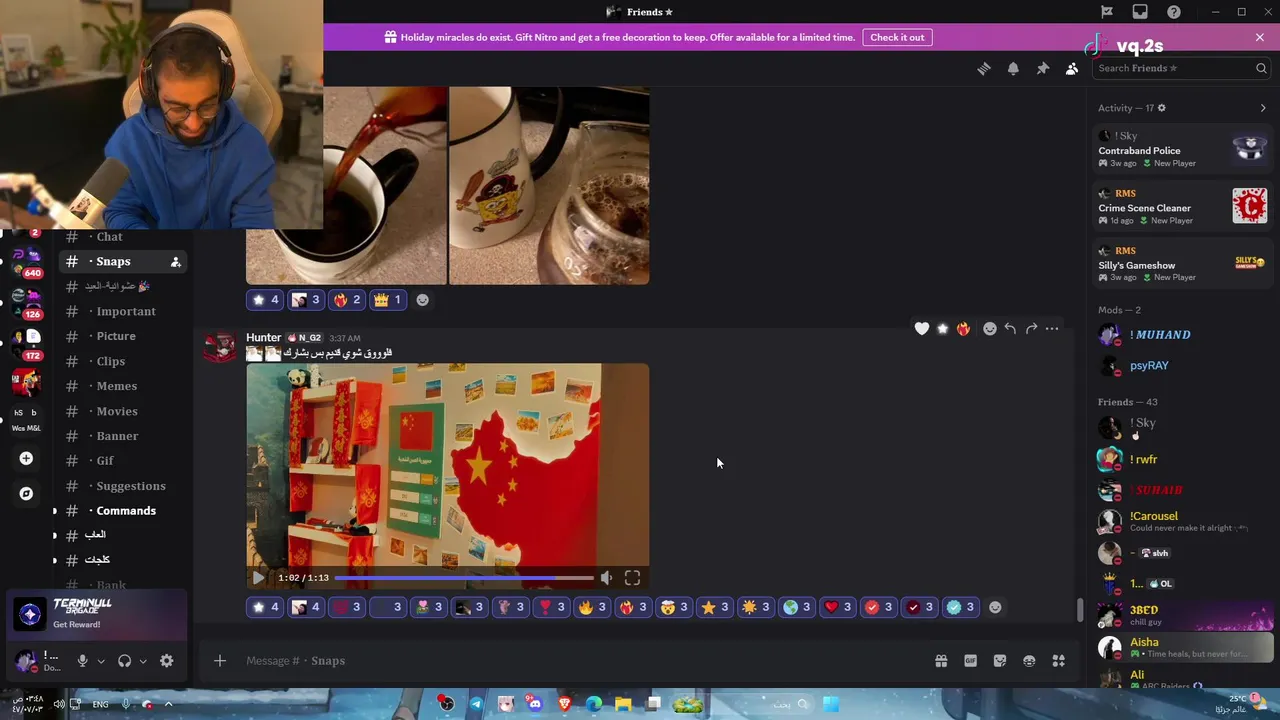1280x720 pixels.
Task: Reply to Hunter's message
Action: click(x=1010, y=328)
